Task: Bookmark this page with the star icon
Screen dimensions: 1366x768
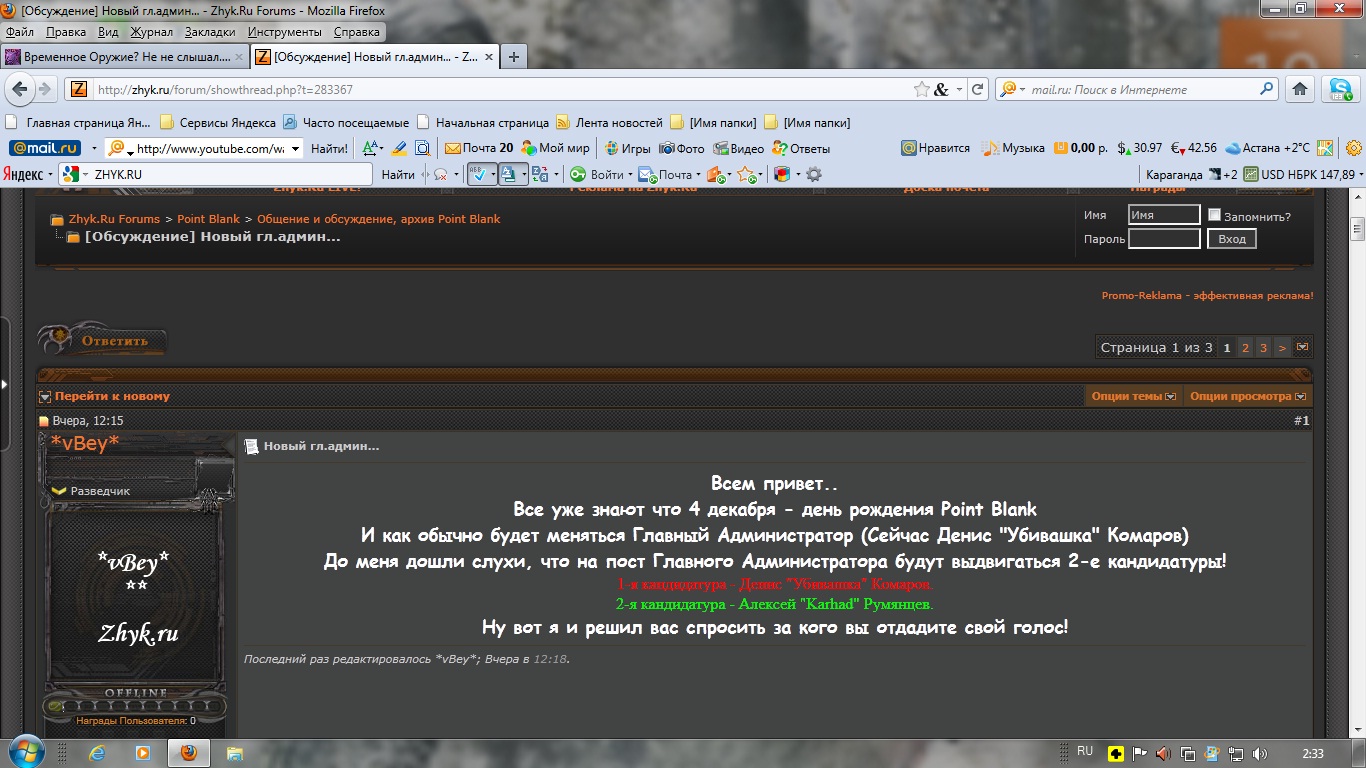Action: point(921,89)
